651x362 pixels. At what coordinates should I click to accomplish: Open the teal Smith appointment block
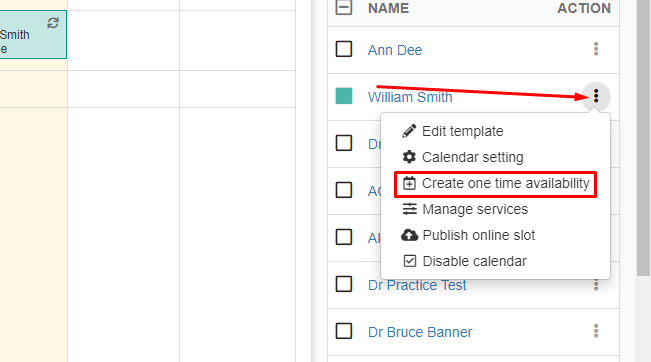[x=33, y=35]
